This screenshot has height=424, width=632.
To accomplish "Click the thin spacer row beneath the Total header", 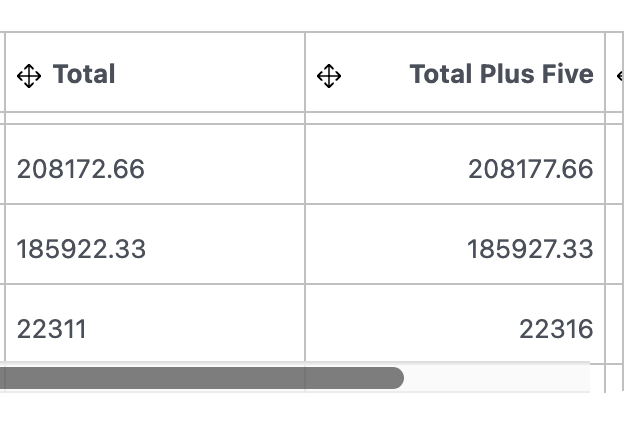I will [155, 118].
